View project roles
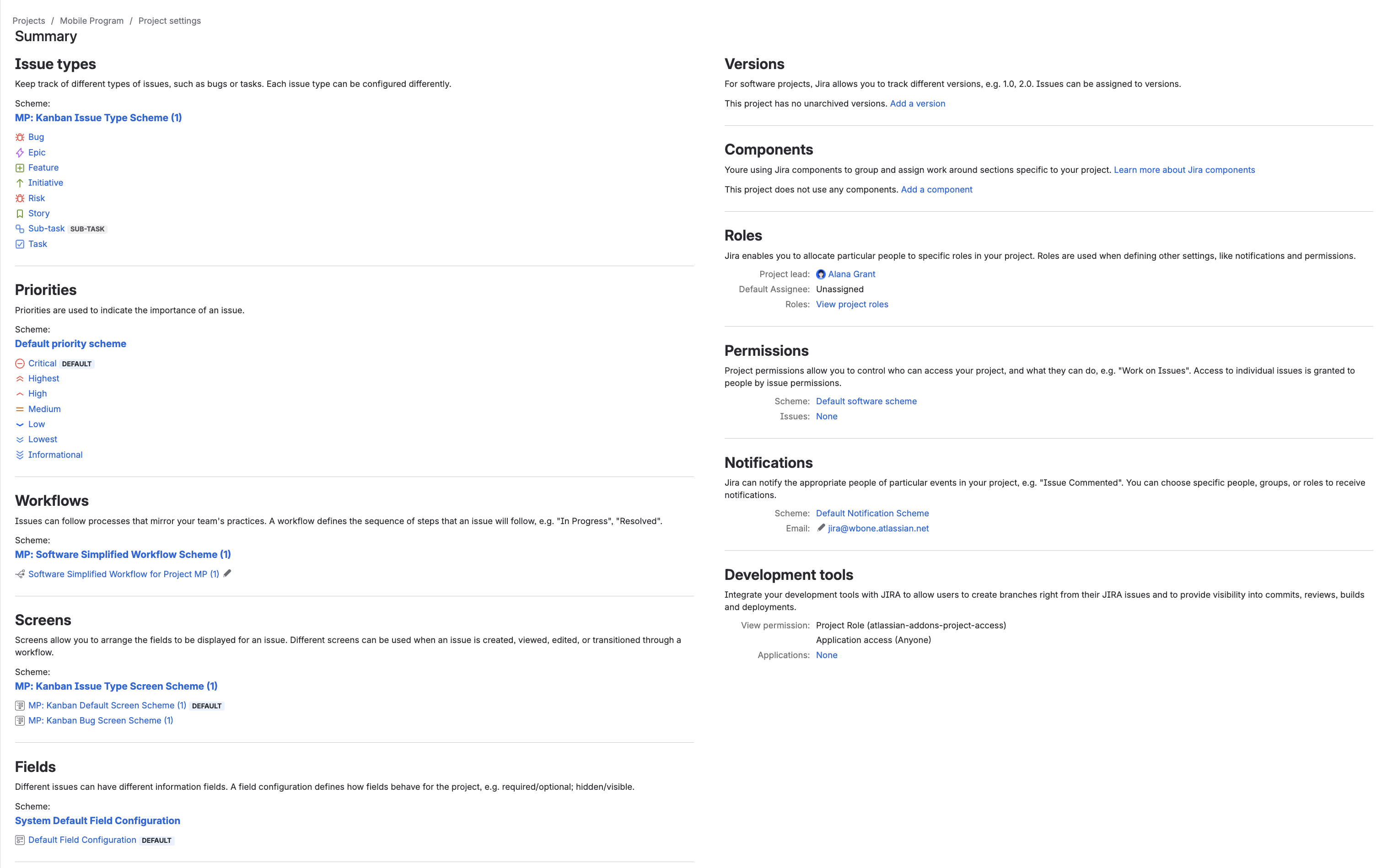Viewport: 1387px width, 868px height. 852,304
